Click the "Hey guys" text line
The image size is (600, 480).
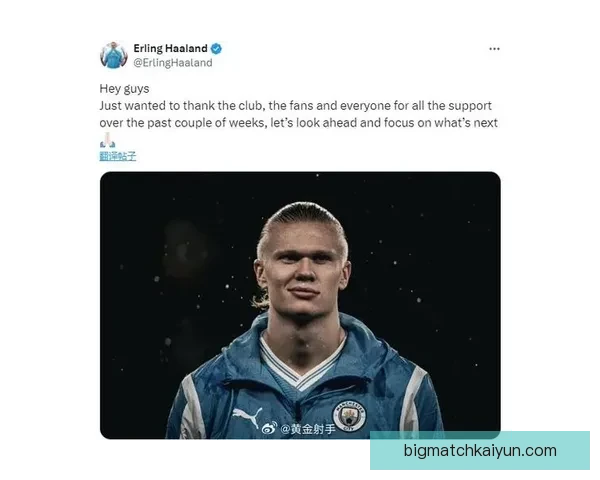pyautogui.click(x=124, y=89)
